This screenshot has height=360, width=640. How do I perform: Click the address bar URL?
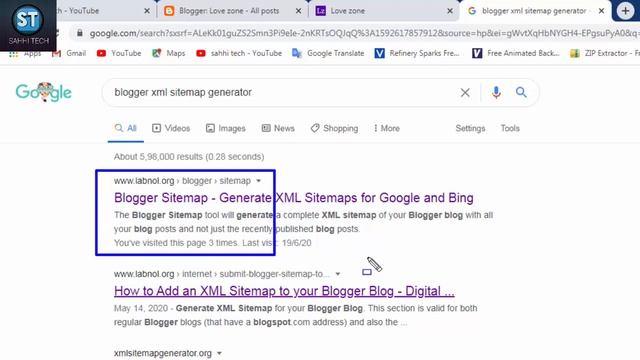click(x=363, y=33)
